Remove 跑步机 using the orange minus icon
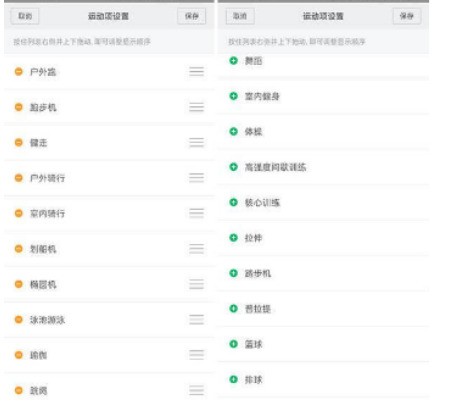 [19, 107]
